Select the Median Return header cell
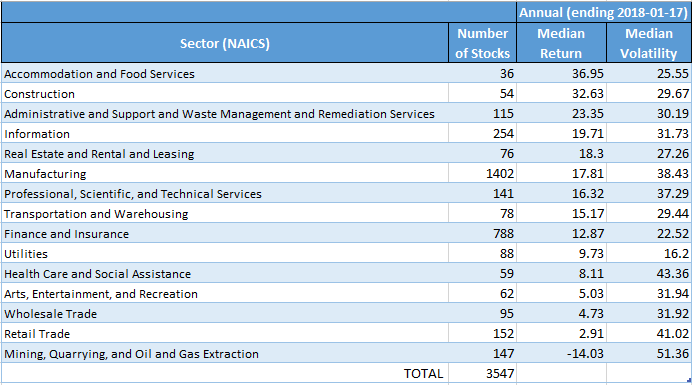Viewport: 692px width, 385px height. (x=561, y=43)
